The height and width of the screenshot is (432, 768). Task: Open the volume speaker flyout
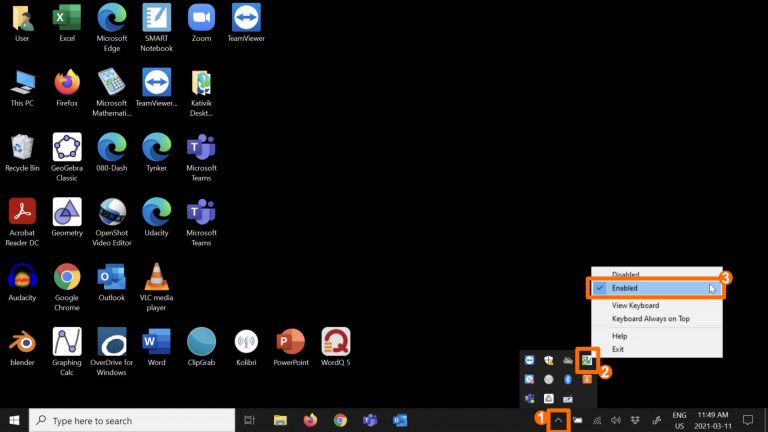[616, 420]
